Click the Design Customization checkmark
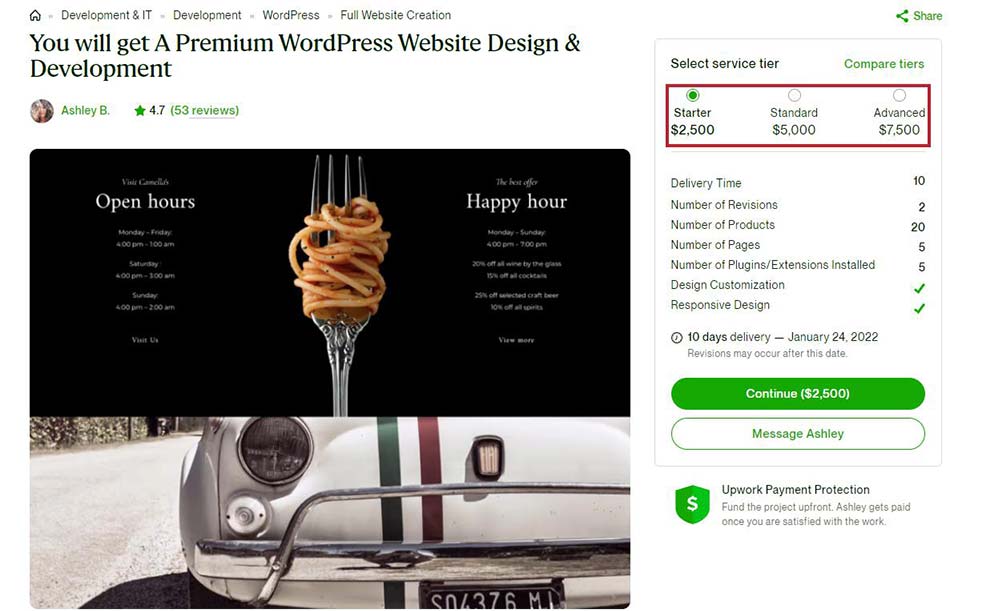The image size is (981, 611). [x=919, y=288]
